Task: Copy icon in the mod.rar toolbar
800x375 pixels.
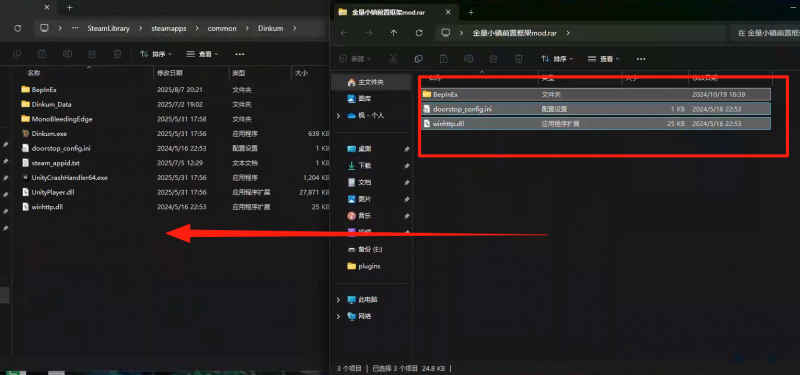Action: coord(418,59)
